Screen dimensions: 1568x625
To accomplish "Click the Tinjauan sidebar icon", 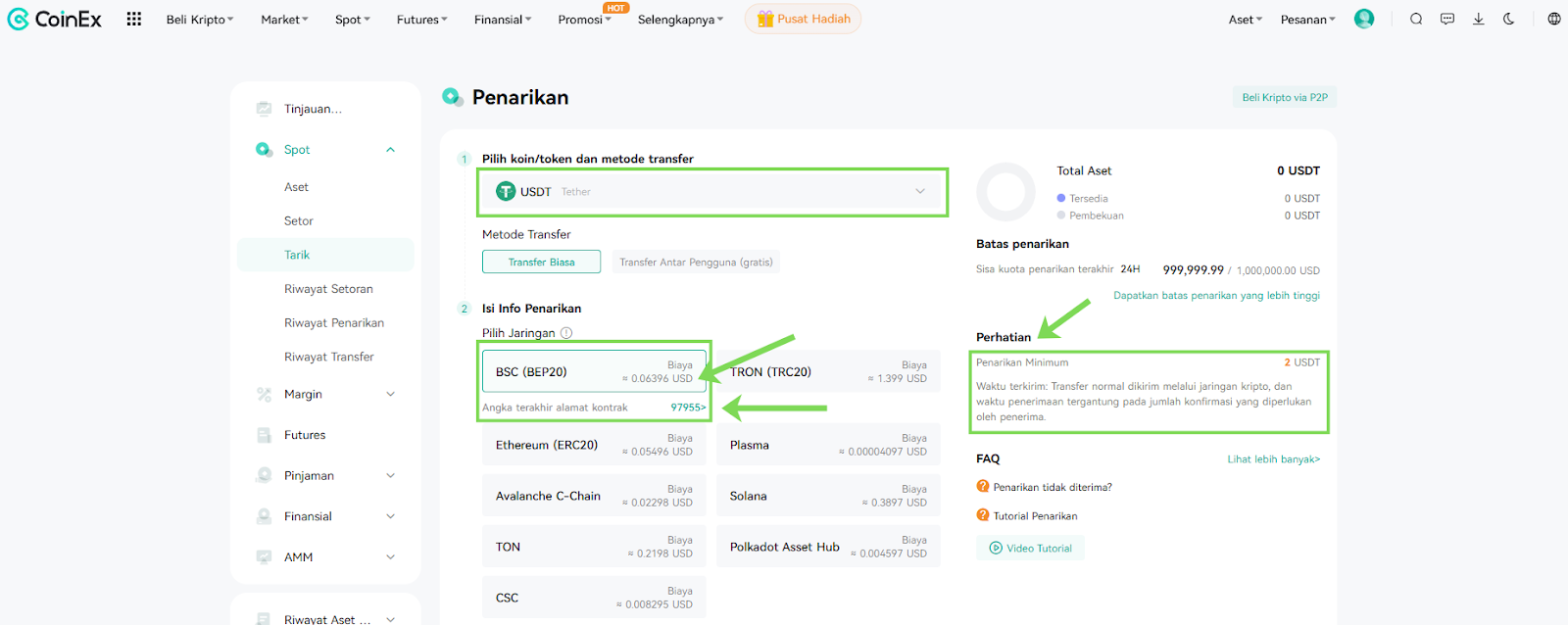I will click(x=264, y=109).
